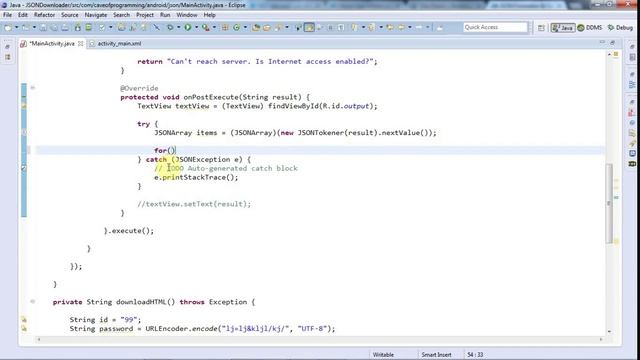Open the Window menu

tap(187, 15)
